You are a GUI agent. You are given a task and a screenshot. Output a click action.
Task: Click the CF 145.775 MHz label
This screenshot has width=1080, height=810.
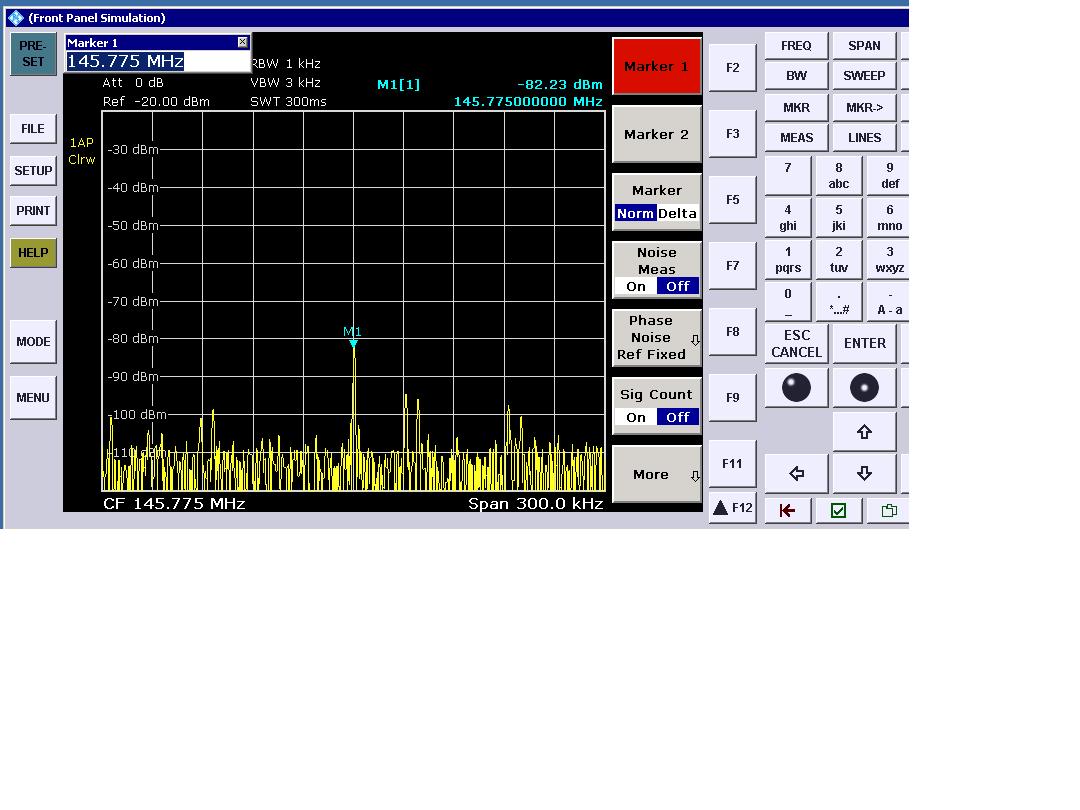[x=174, y=503]
